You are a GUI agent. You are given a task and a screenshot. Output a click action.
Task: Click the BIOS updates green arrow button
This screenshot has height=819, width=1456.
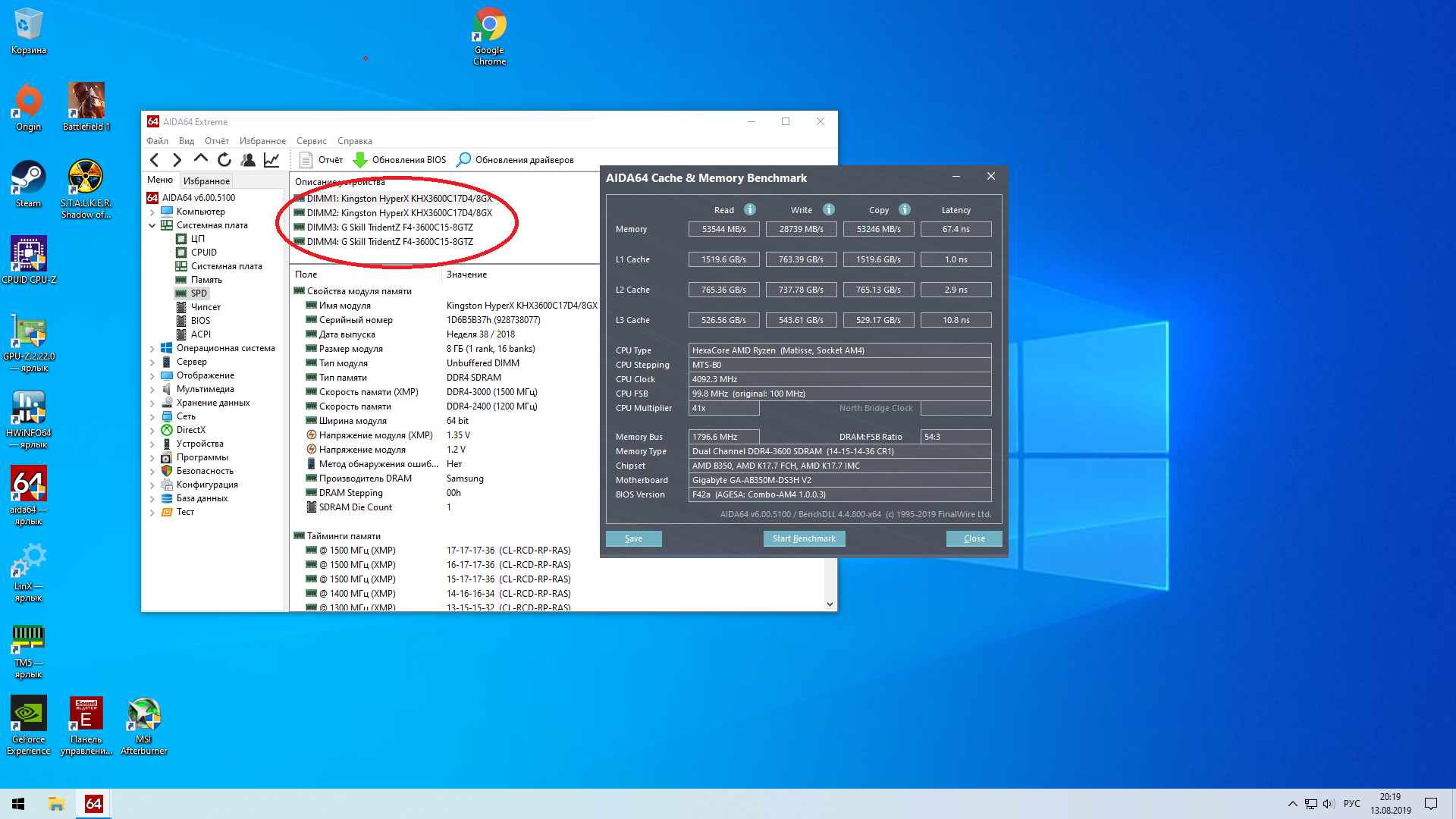361,160
